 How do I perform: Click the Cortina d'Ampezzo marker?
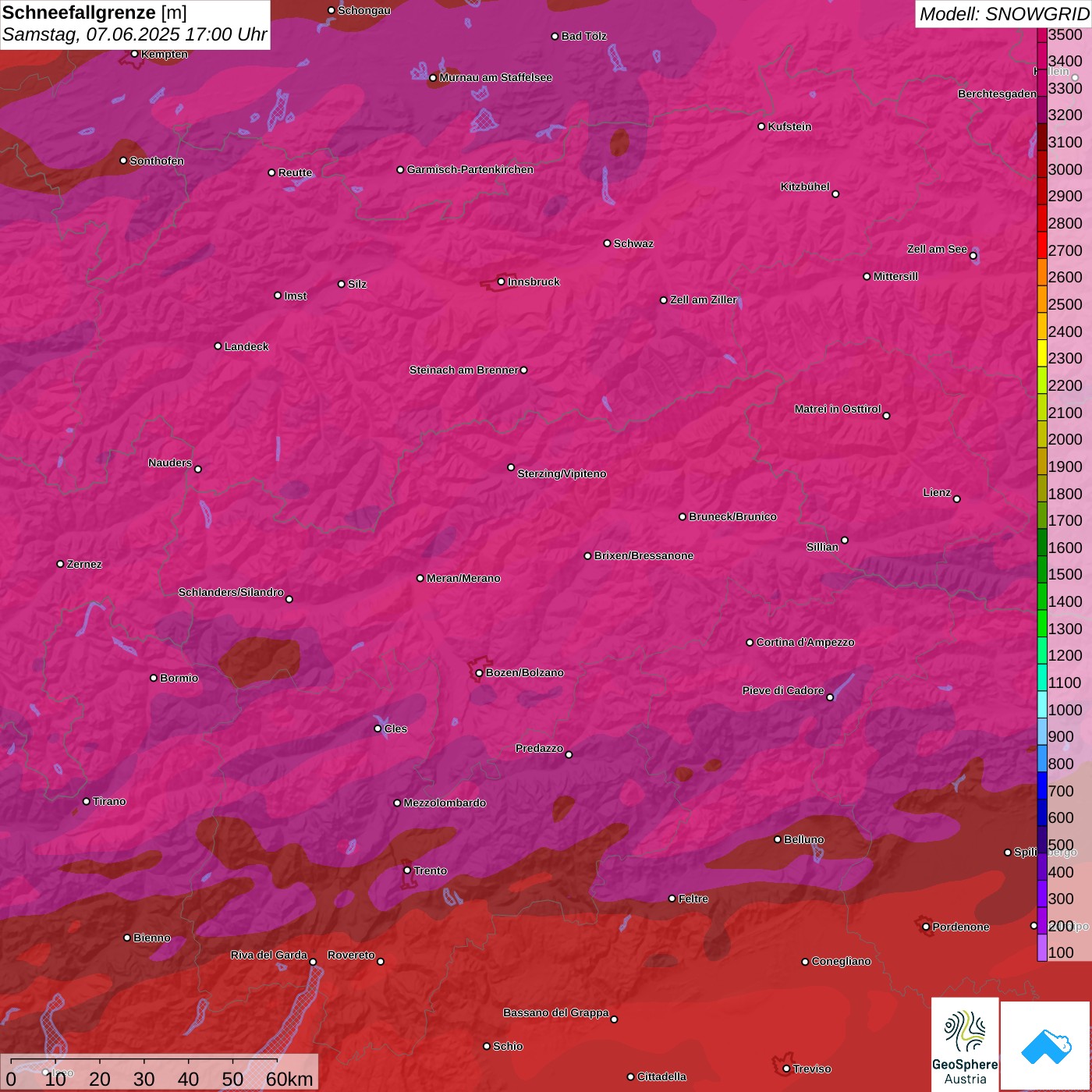click(750, 642)
